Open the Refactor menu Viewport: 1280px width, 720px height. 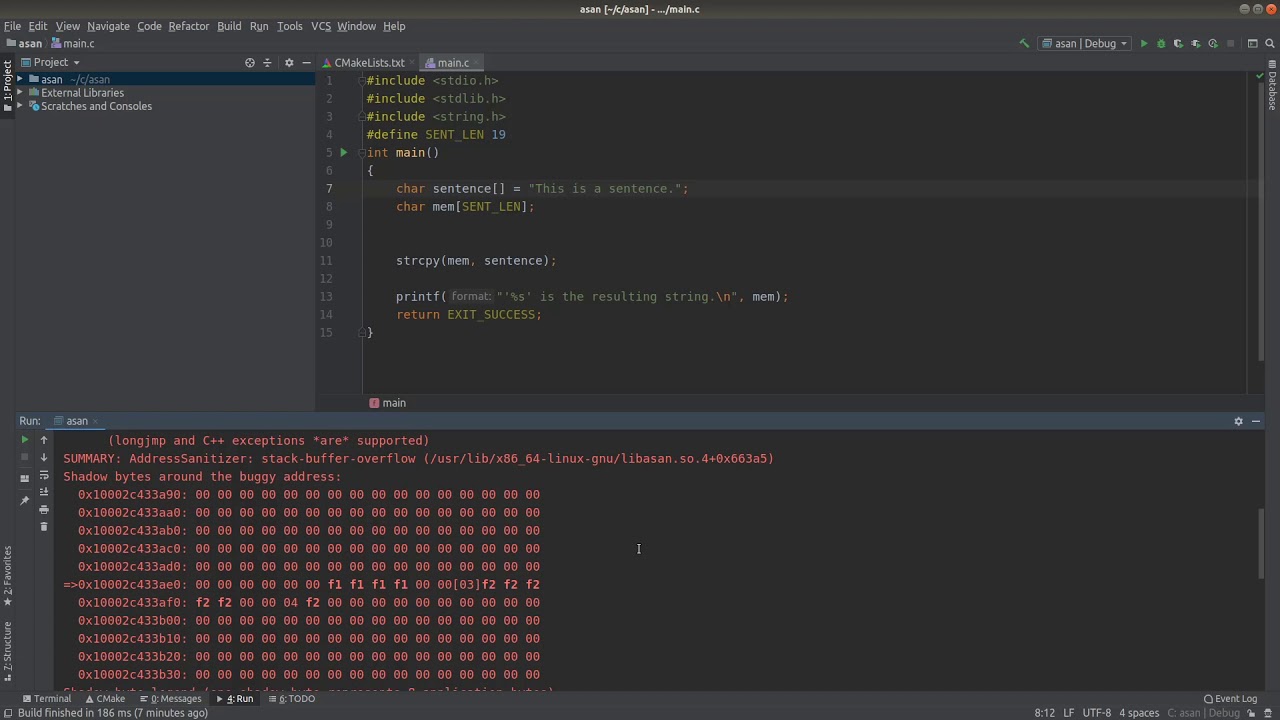[x=188, y=26]
